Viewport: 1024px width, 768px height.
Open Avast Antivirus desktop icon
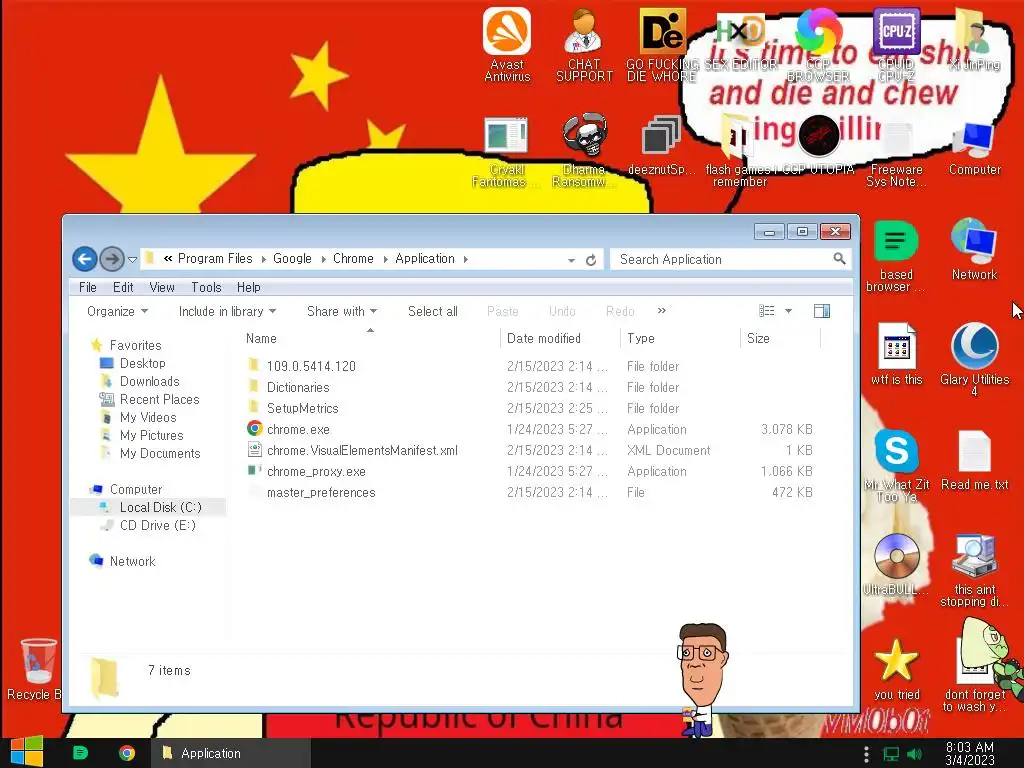(x=507, y=44)
